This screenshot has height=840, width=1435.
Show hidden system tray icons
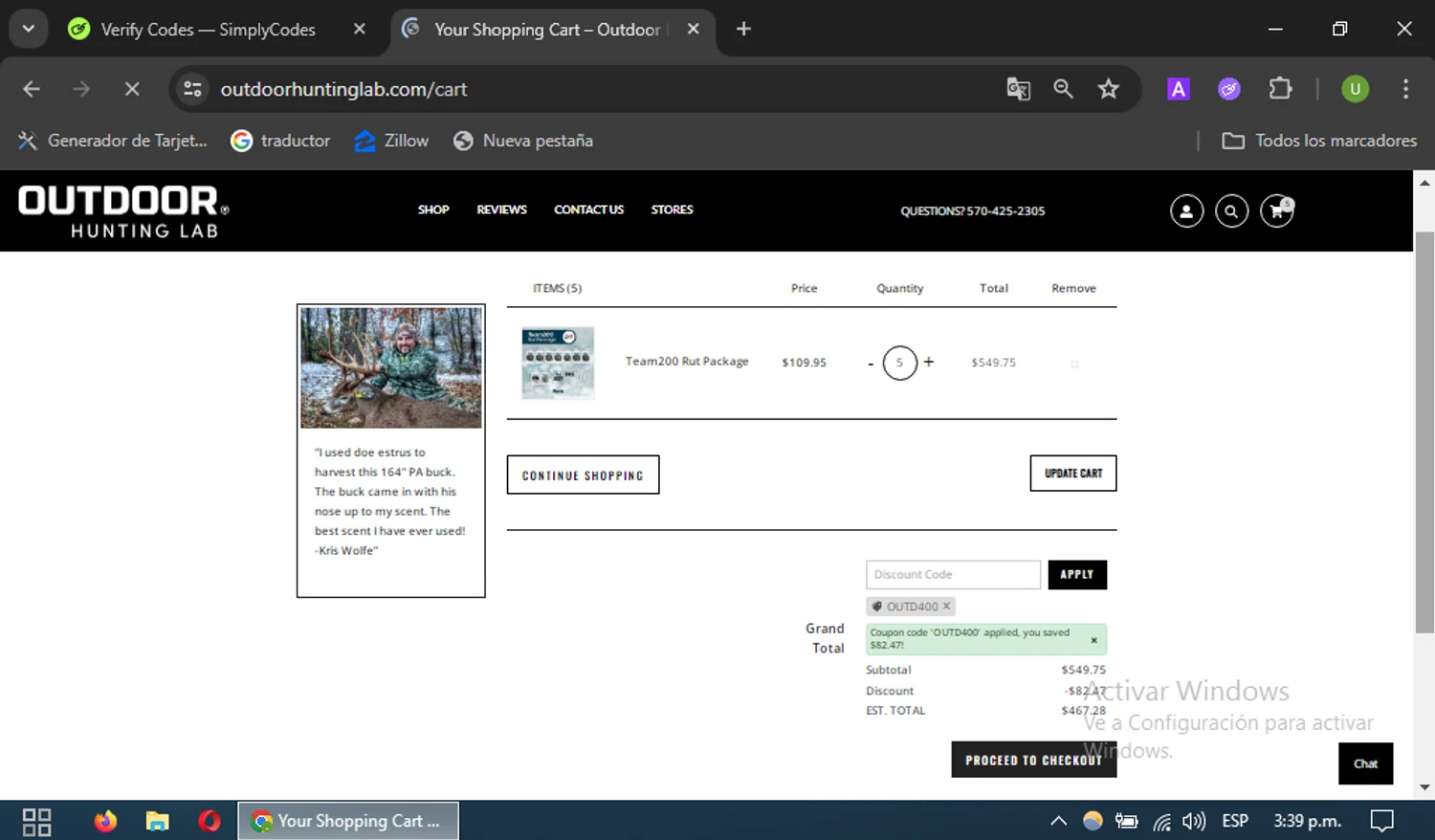click(x=1058, y=821)
